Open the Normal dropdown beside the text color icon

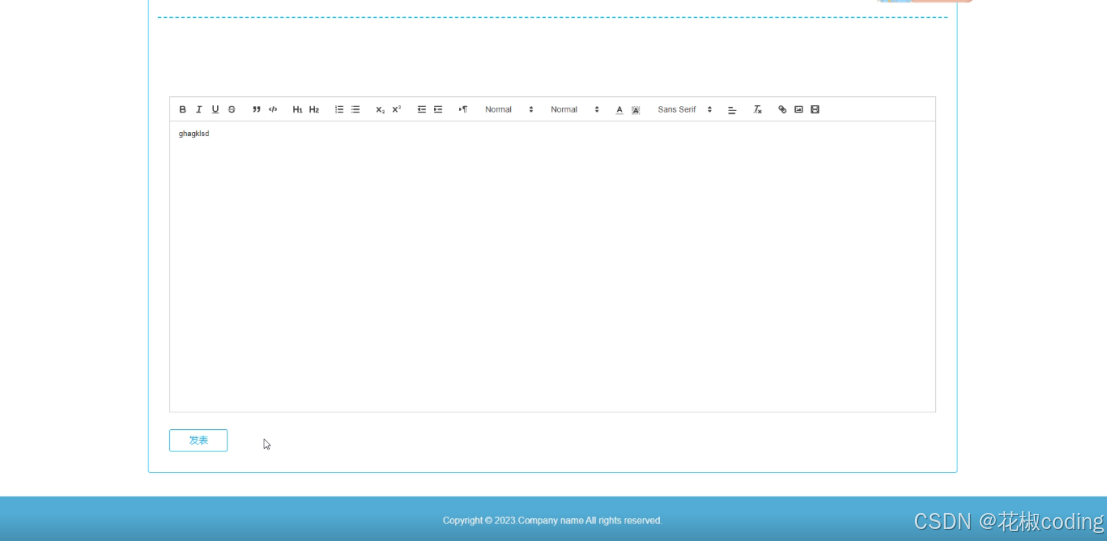[574, 110]
